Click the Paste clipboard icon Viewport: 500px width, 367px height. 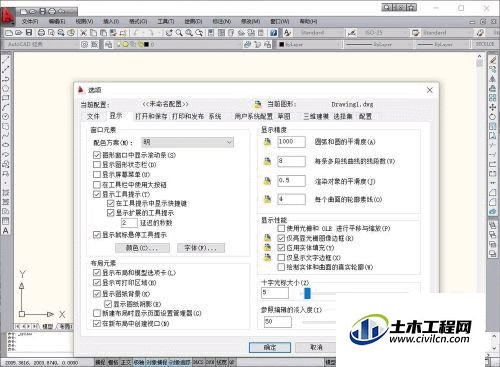click(103, 33)
